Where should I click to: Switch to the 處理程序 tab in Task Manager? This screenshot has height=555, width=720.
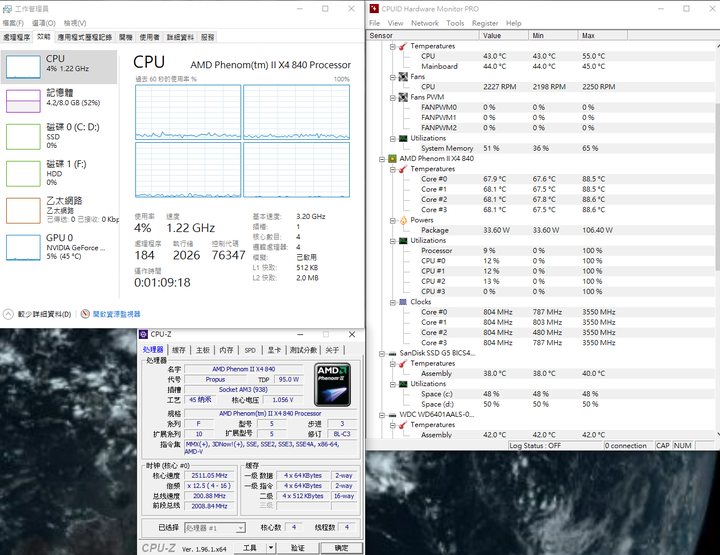pyautogui.click(x=17, y=37)
